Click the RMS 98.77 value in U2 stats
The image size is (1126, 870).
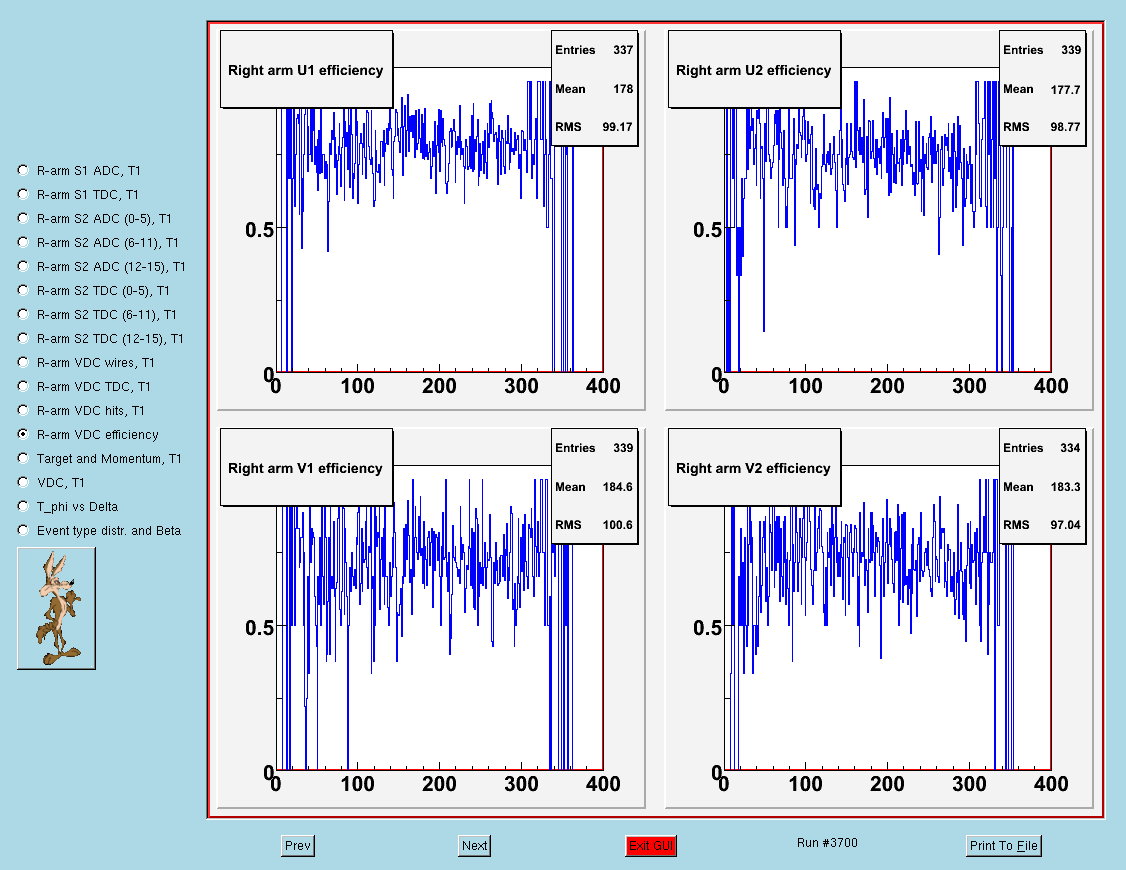coord(1066,127)
